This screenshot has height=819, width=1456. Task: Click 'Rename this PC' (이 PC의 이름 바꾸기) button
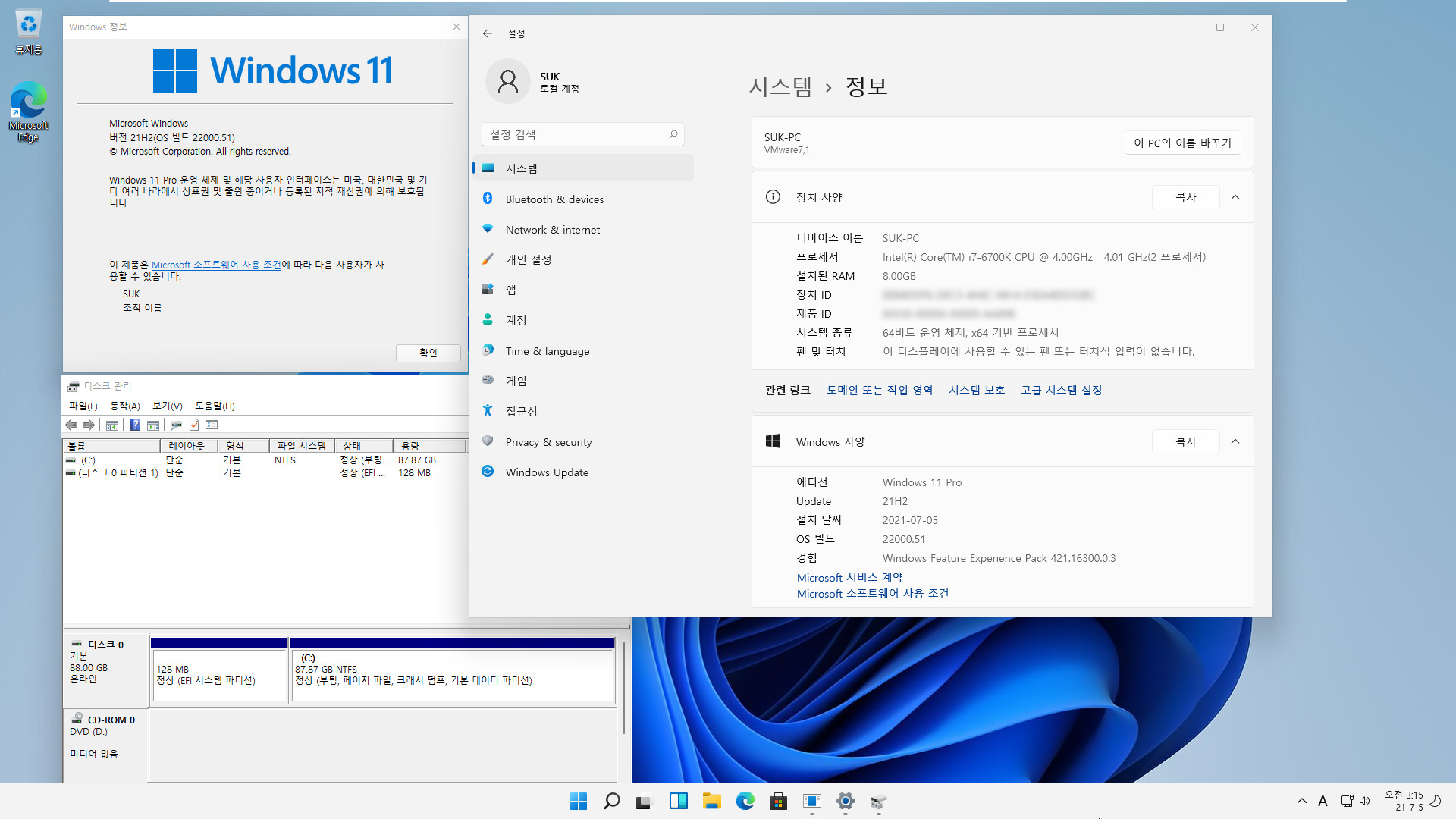[x=1182, y=143]
